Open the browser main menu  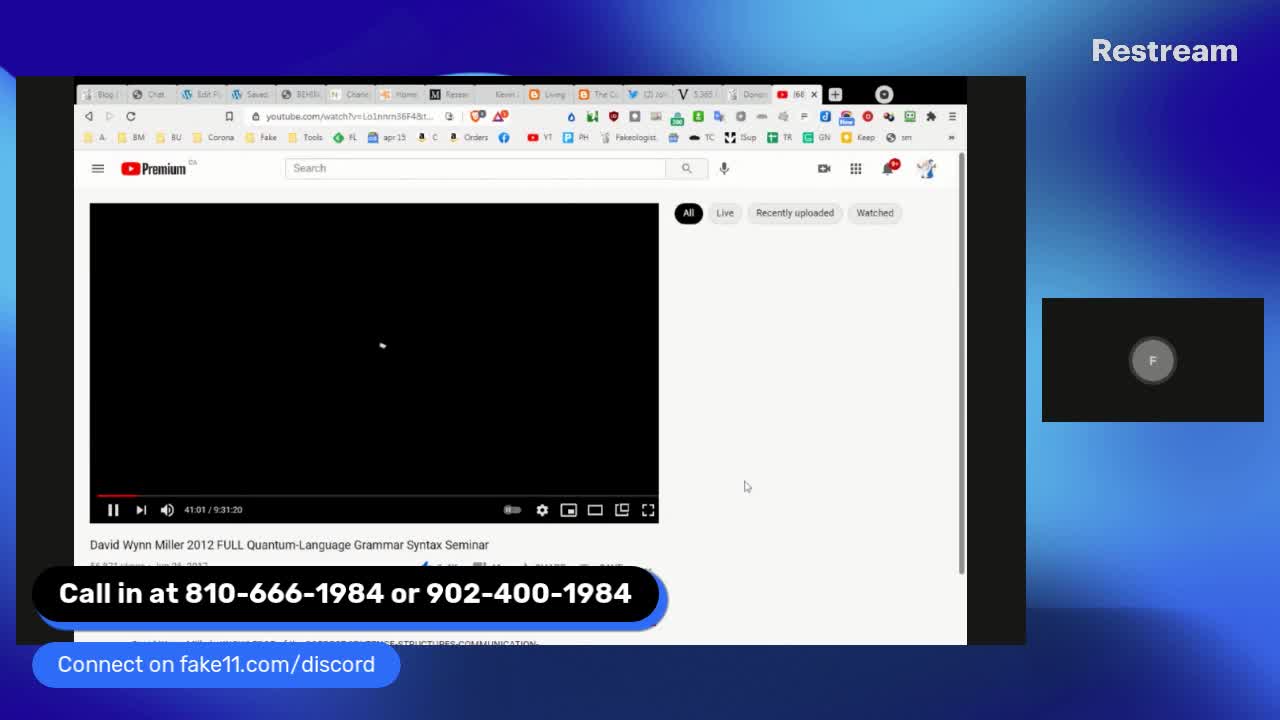[x=952, y=116]
